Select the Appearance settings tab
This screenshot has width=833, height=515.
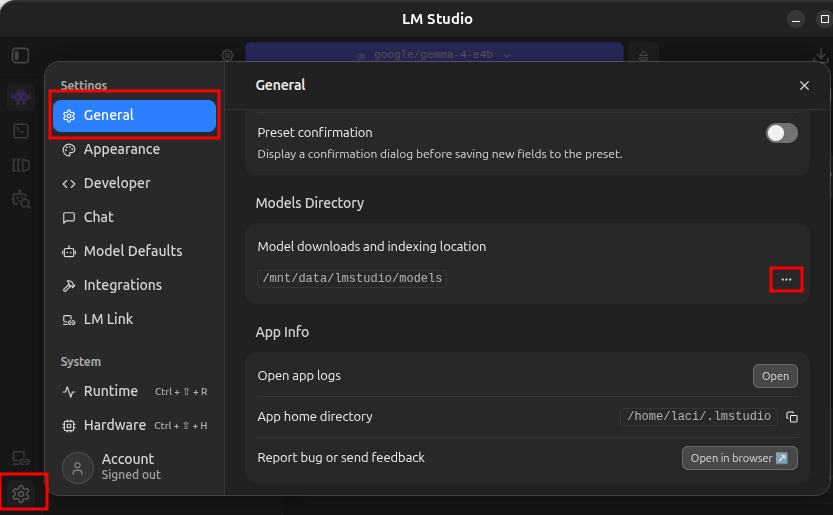[121, 149]
